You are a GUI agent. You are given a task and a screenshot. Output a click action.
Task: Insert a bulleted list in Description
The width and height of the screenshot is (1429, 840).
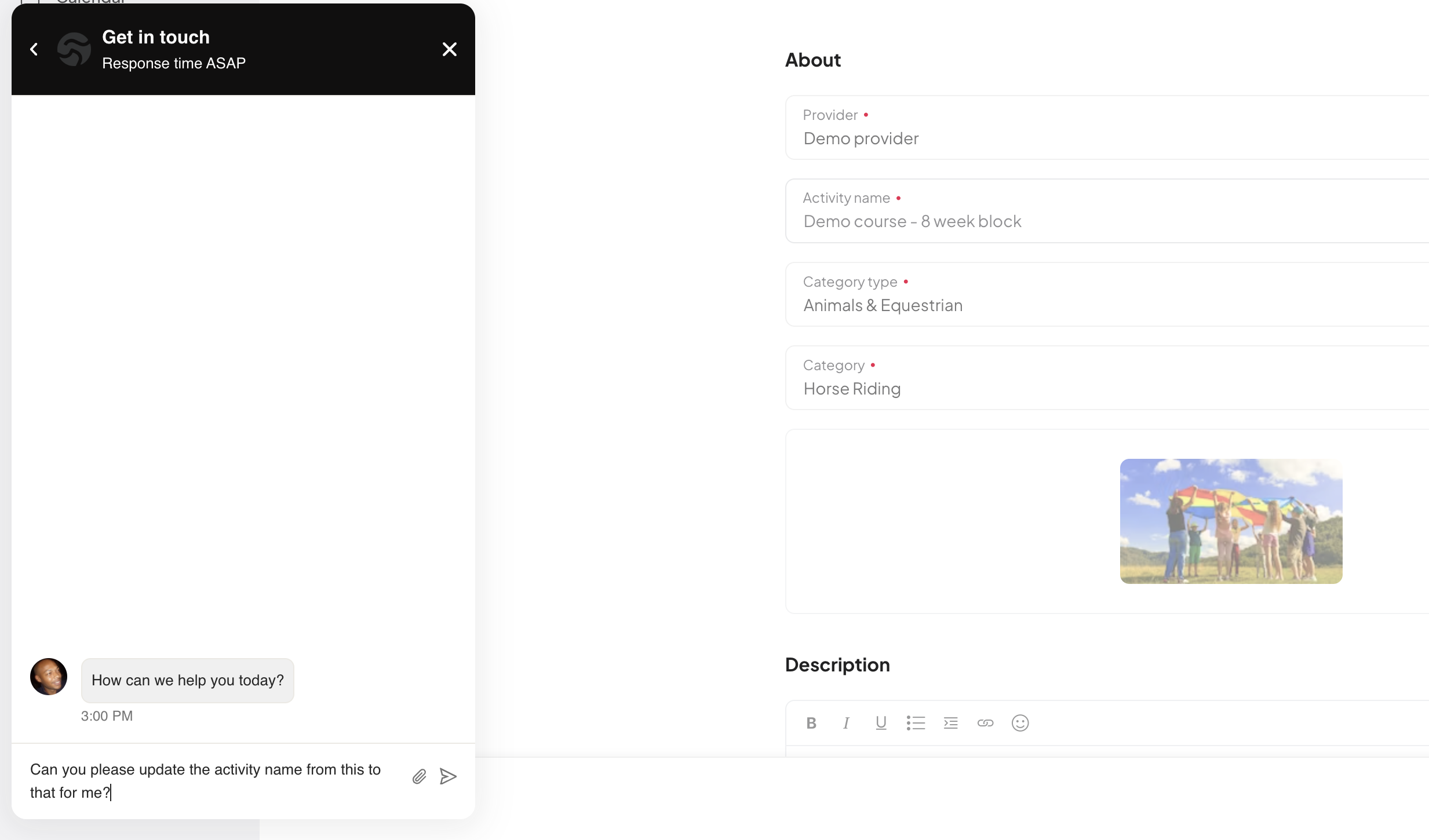916,723
